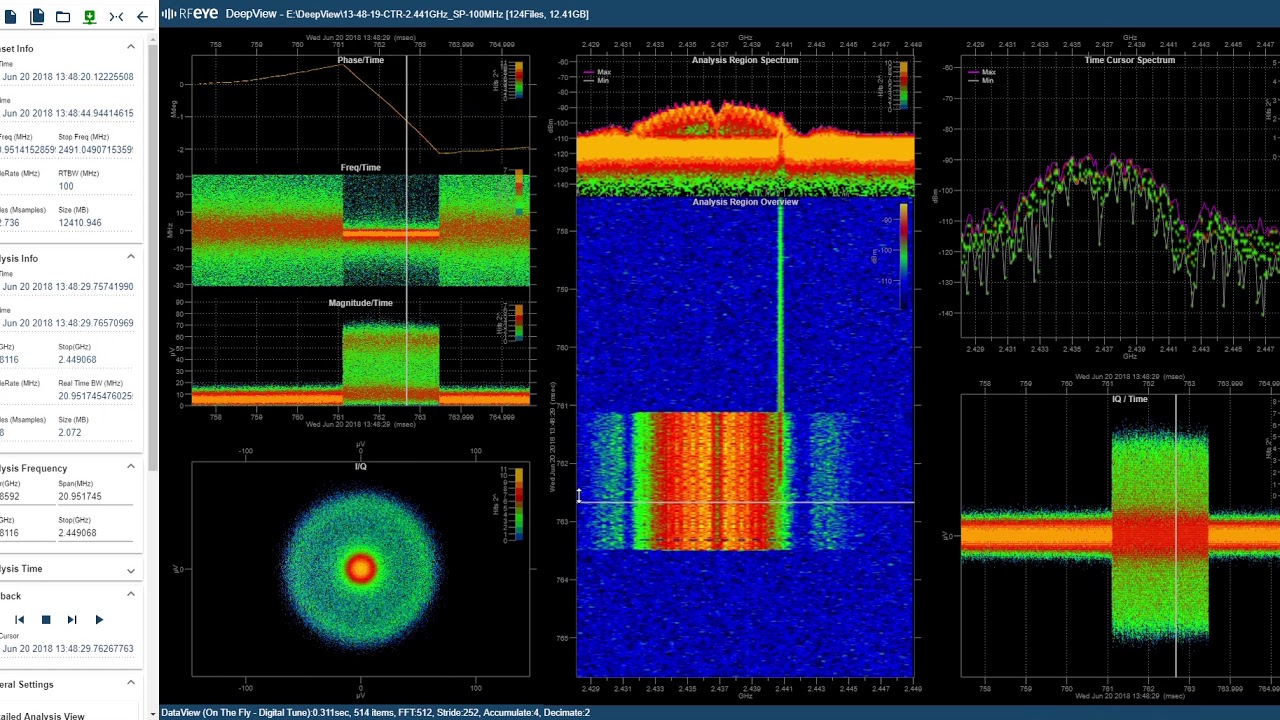Collapse the Analysis Info section
The width and height of the screenshot is (1280, 720).
click(x=130, y=257)
